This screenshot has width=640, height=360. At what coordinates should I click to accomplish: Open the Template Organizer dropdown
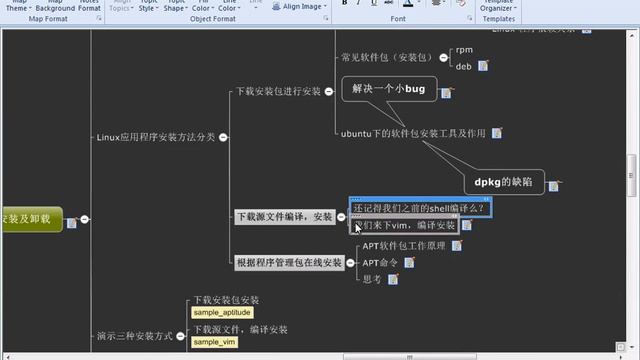coord(498,6)
